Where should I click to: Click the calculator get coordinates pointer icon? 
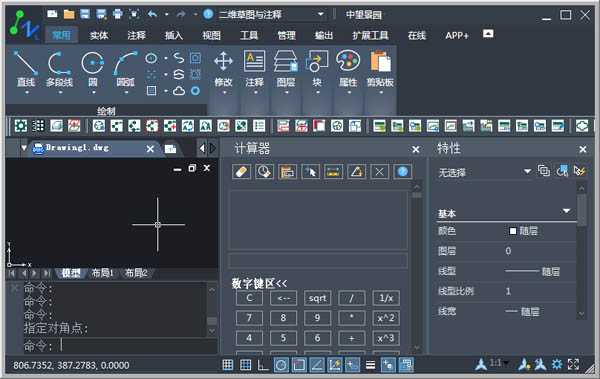[310, 172]
